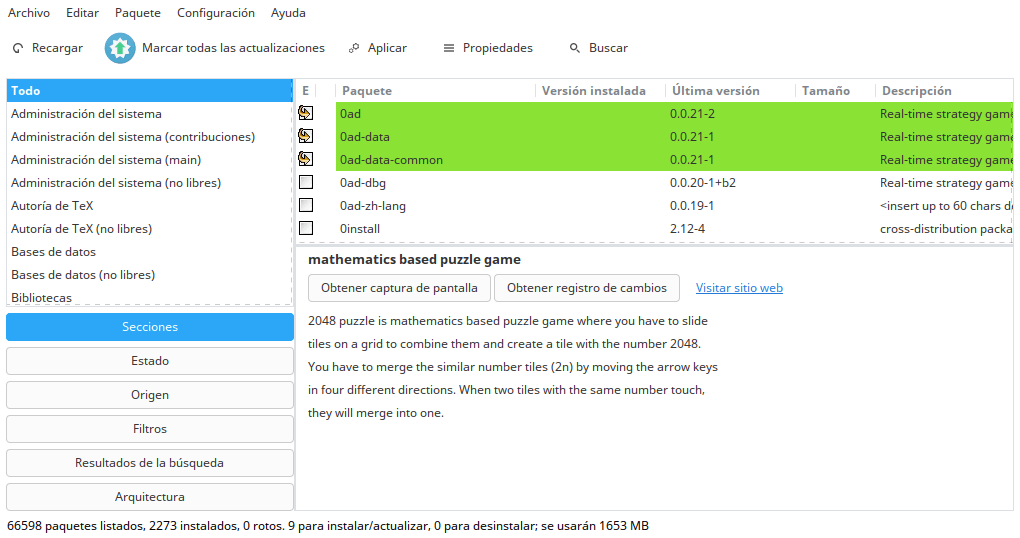Click the Buscar magnifier icon
Screen dimensions: 1020x538
(574, 48)
